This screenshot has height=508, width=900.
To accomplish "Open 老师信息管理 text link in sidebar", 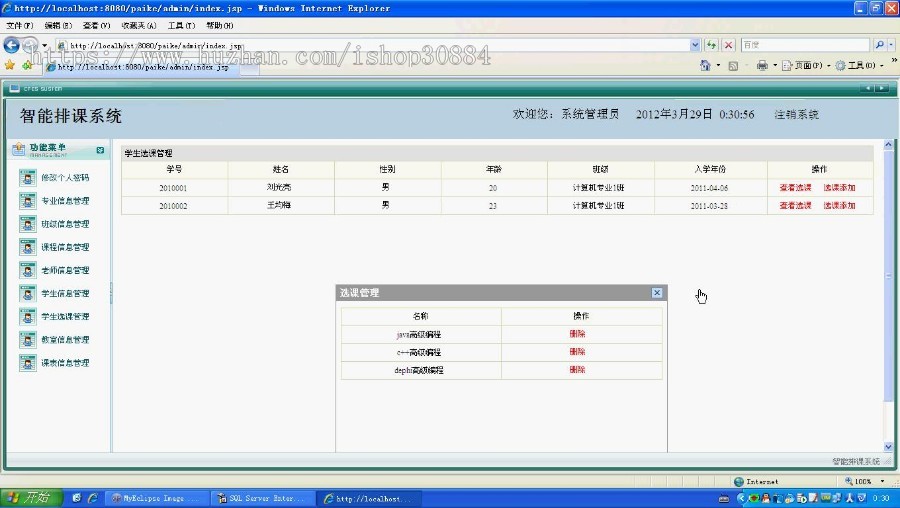I will click(65, 270).
